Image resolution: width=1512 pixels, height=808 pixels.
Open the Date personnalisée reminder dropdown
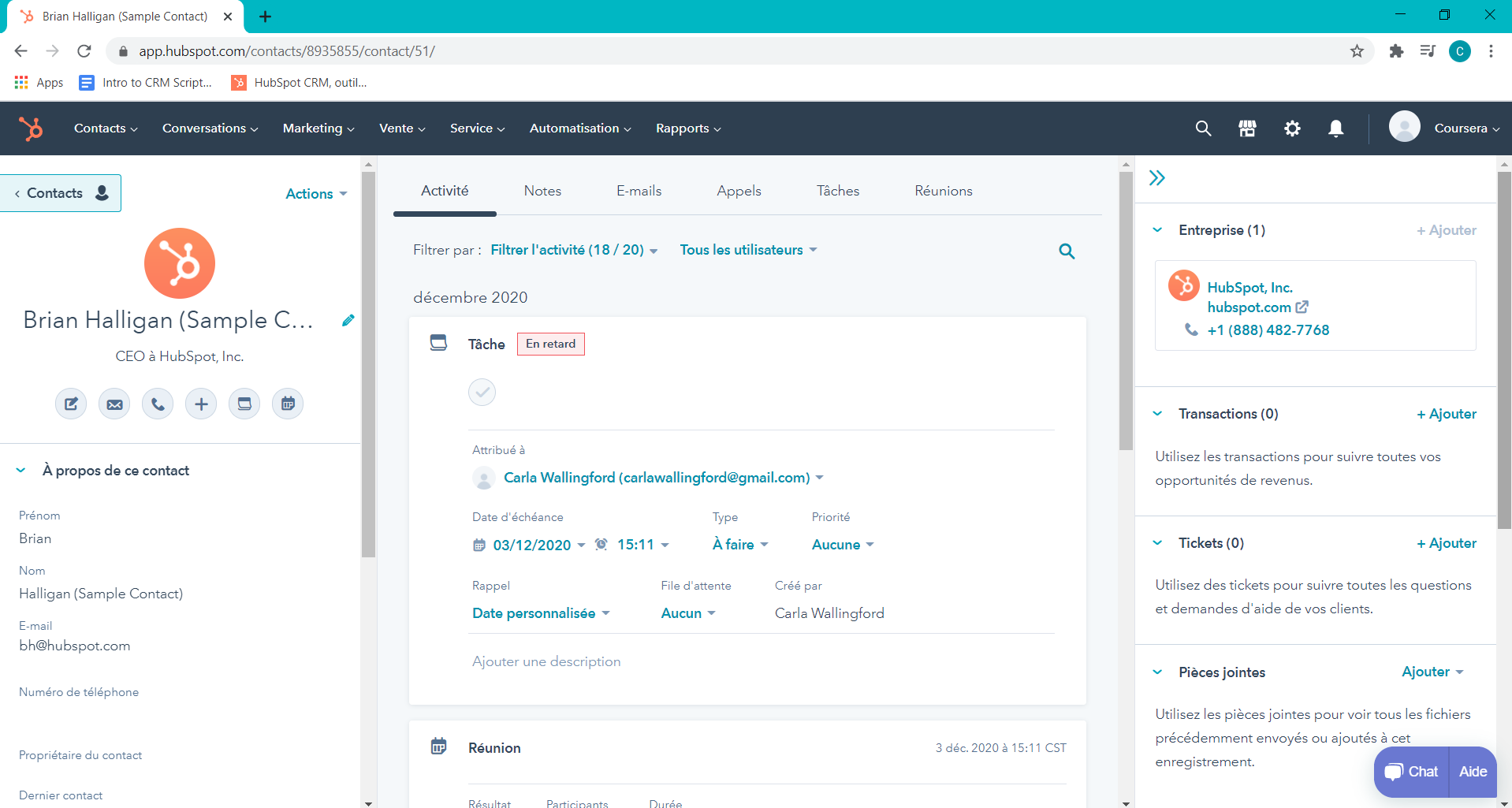point(541,613)
